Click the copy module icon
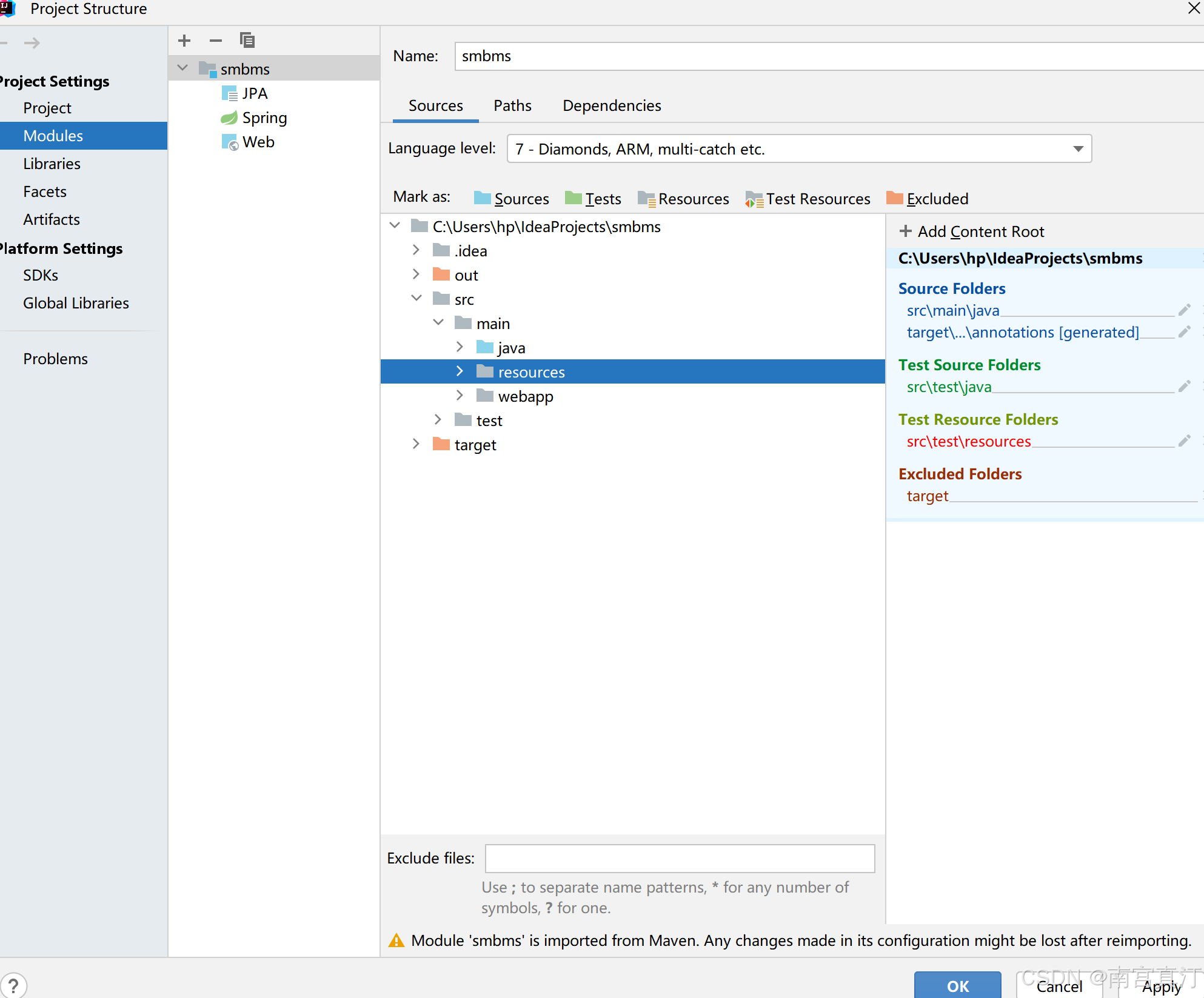The height and width of the screenshot is (998, 1204). click(247, 41)
